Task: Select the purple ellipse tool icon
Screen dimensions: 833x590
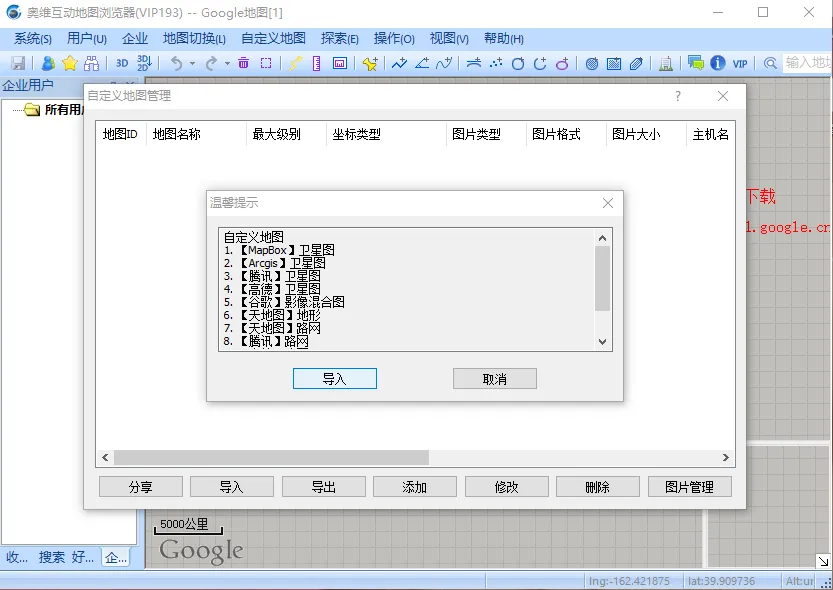Action: (x=562, y=63)
